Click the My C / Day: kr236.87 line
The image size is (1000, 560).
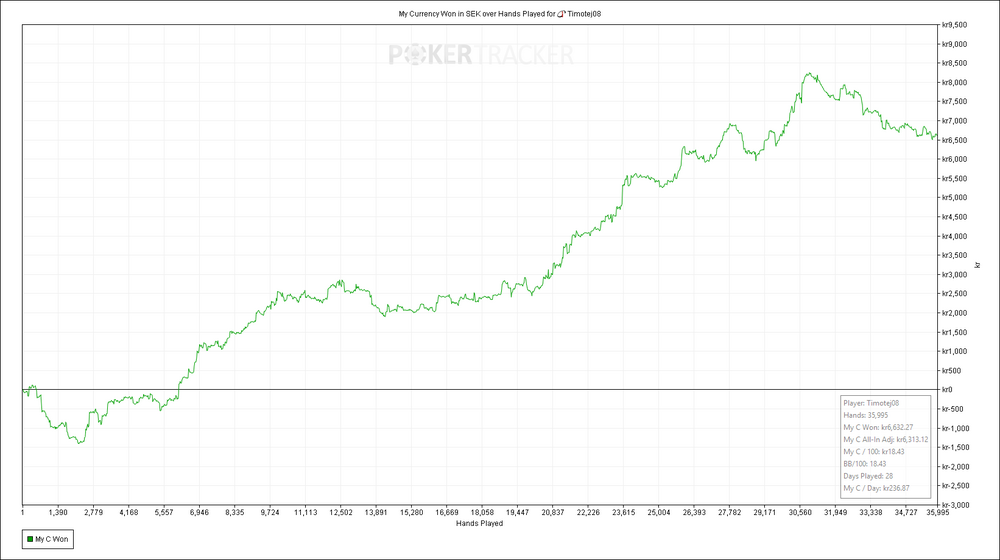(x=876, y=489)
